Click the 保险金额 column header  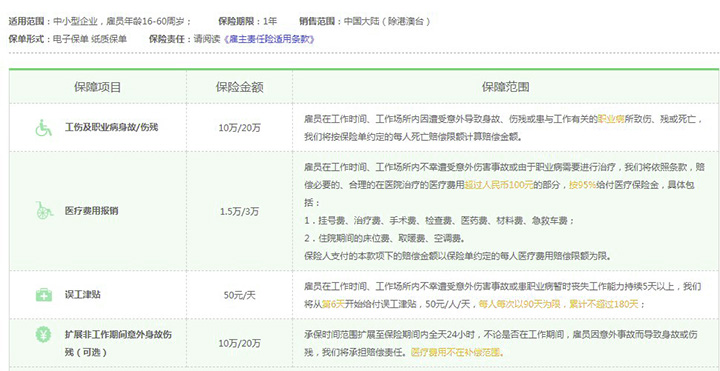coord(239,87)
